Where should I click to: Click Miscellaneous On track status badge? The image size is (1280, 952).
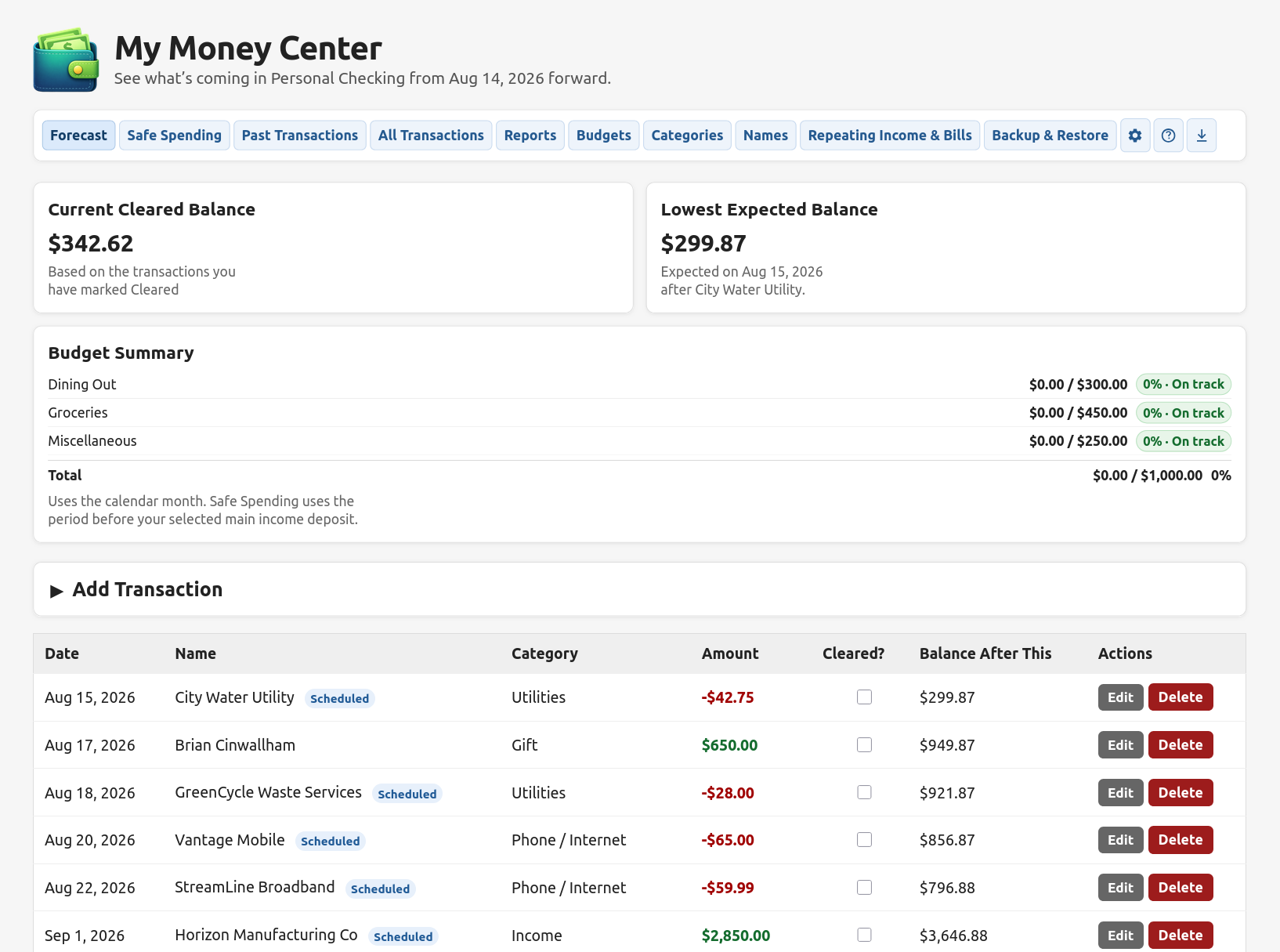tap(1184, 441)
